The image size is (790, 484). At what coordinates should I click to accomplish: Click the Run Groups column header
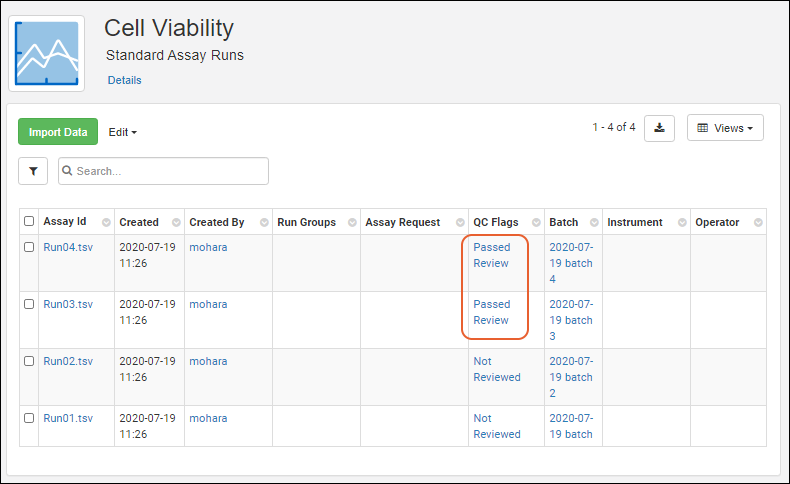[306, 222]
